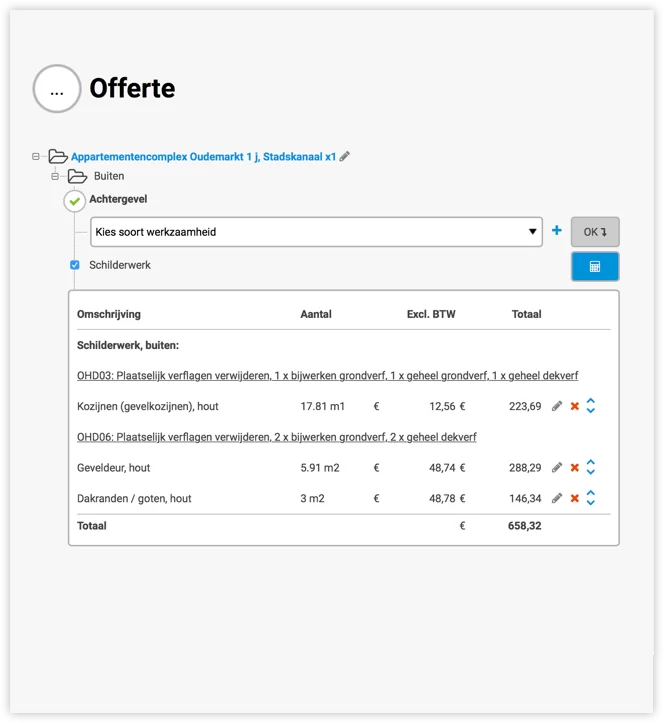Collapse the Appartementencomplex tree node
The width and height of the screenshot is (664, 723).
tap(36, 157)
